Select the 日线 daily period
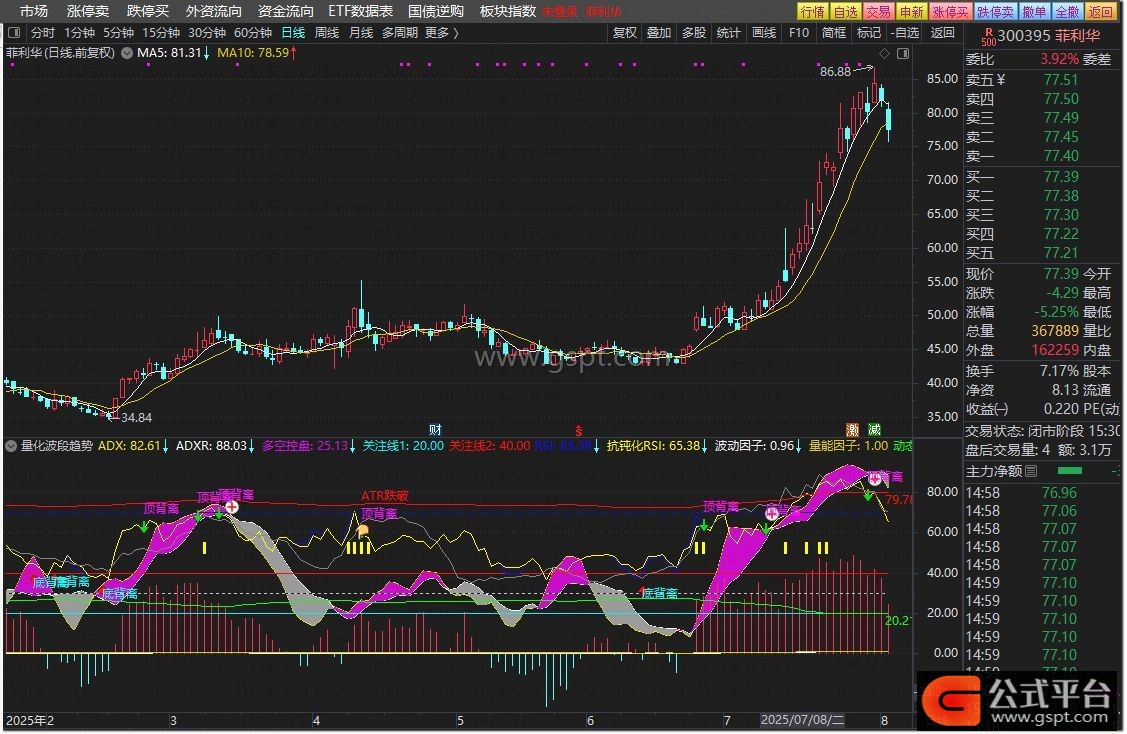 [293, 32]
